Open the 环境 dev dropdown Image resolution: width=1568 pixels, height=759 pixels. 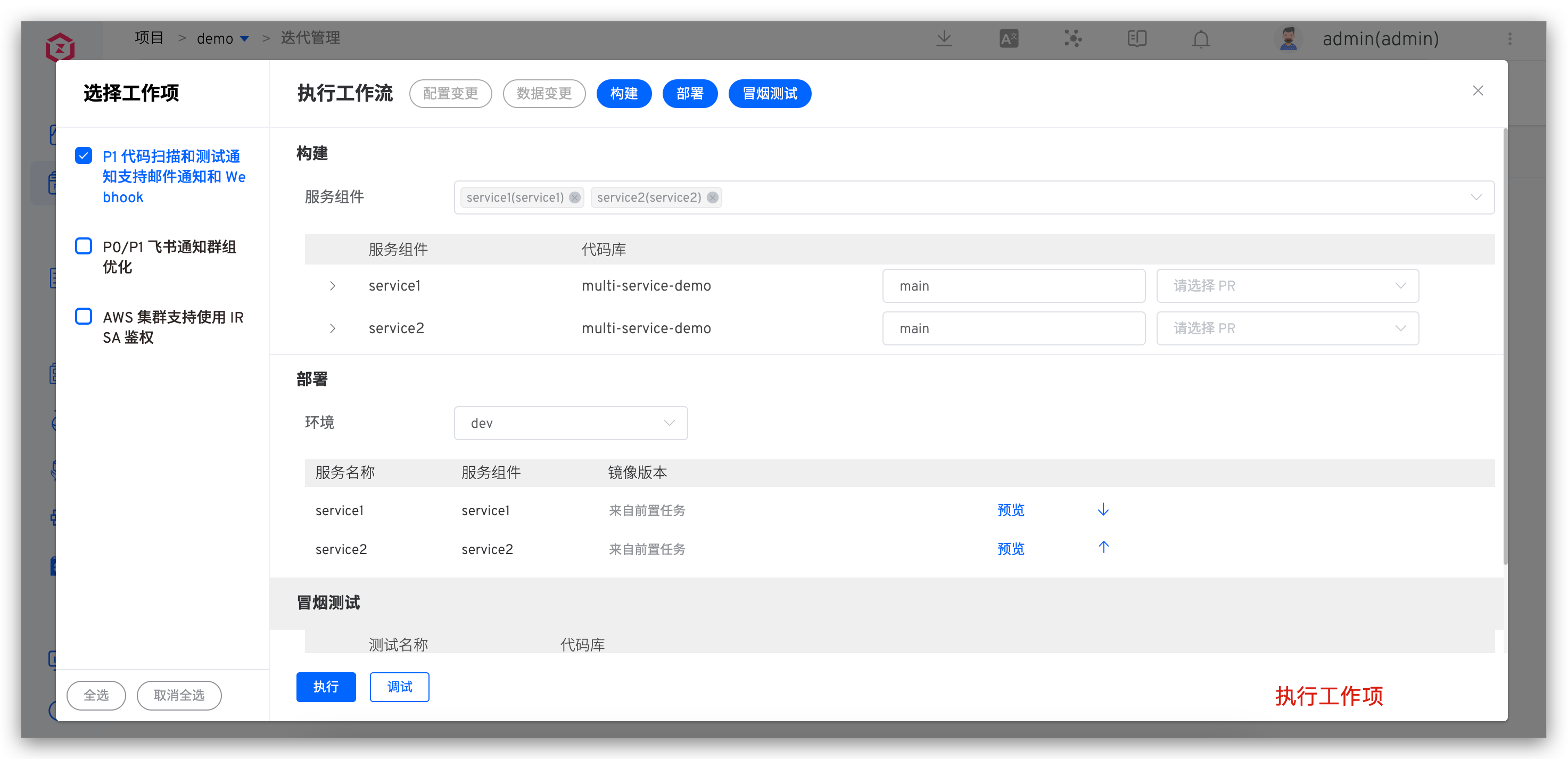tap(571, 423)
